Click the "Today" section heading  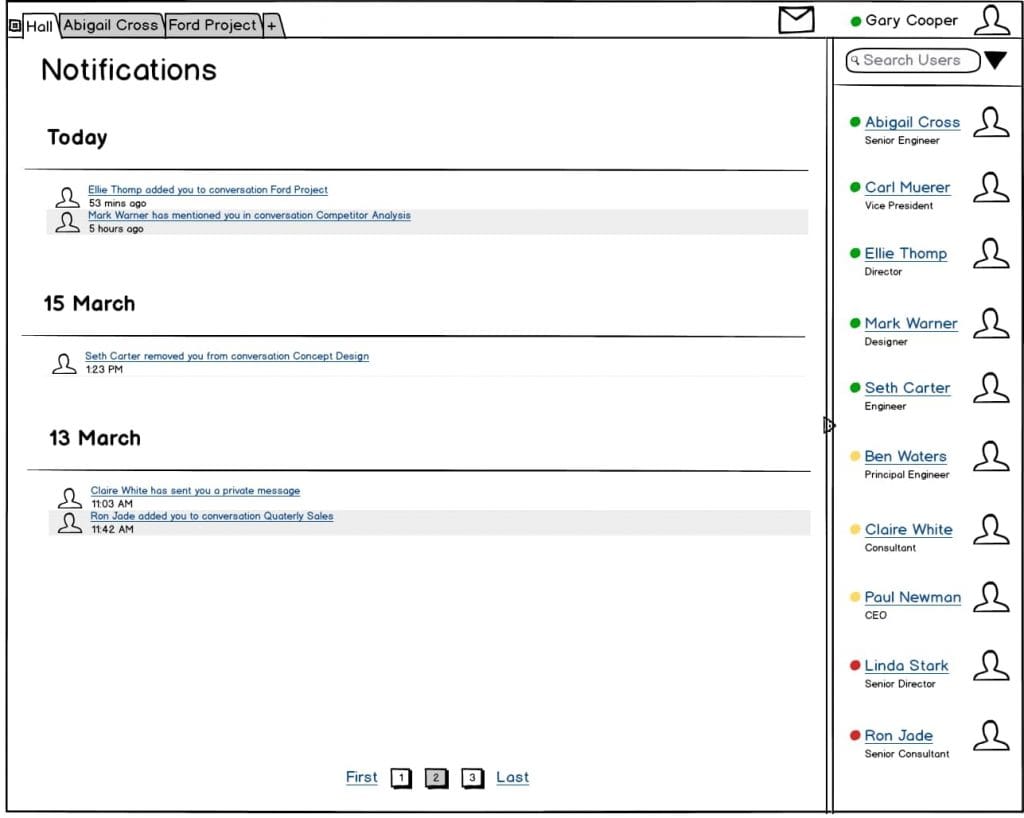pos(77,138)
